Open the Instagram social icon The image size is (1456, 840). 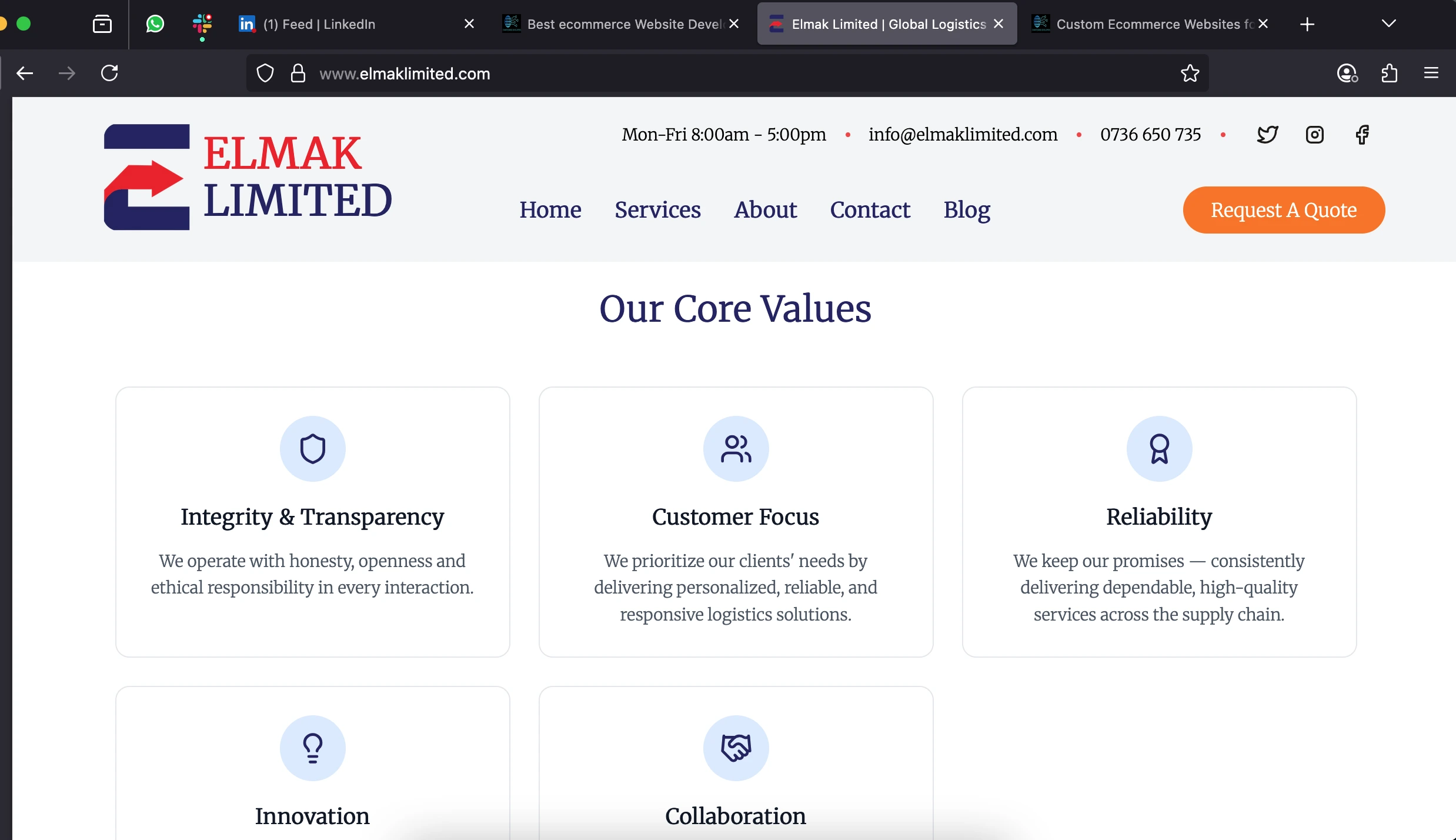[x=1314, y=135]
